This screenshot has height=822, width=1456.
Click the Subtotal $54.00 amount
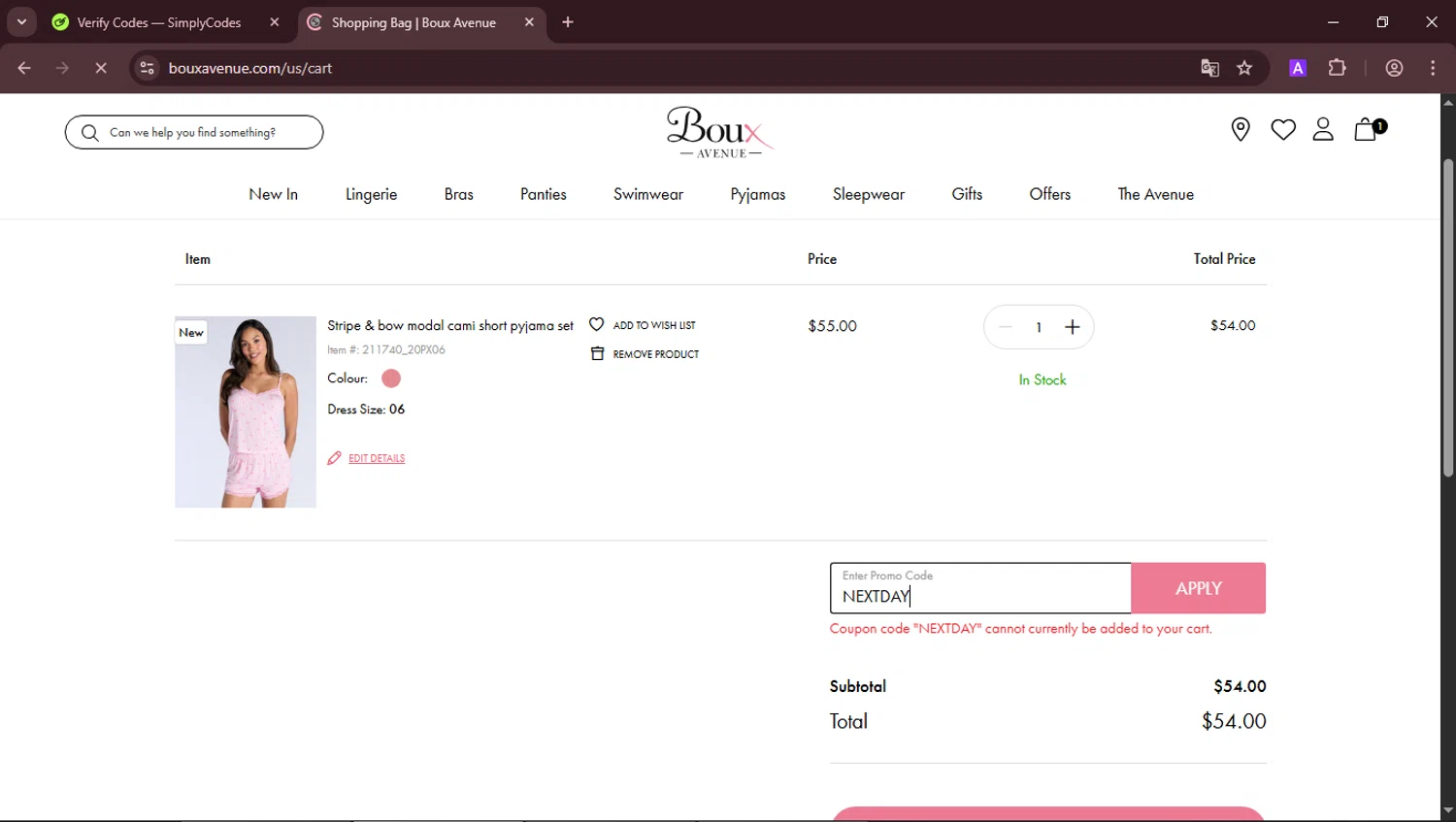[x=1240, y=686]
